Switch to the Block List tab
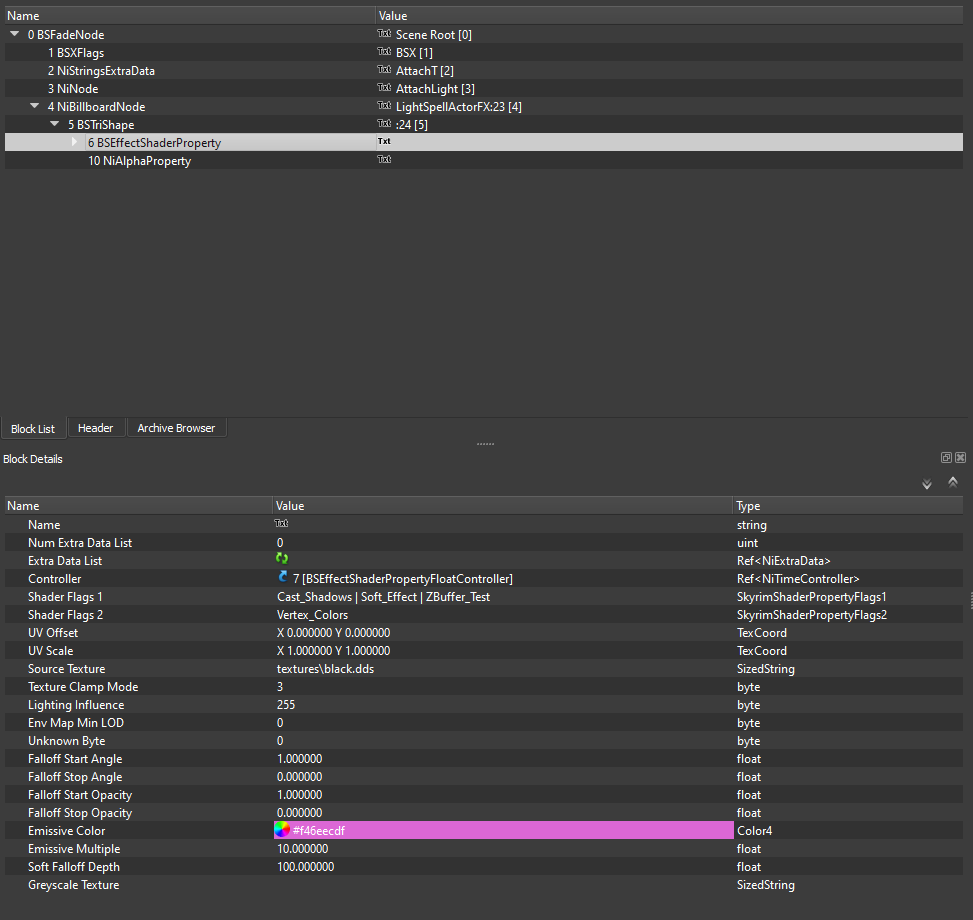 pyautogui.click(x=33, y=429)
